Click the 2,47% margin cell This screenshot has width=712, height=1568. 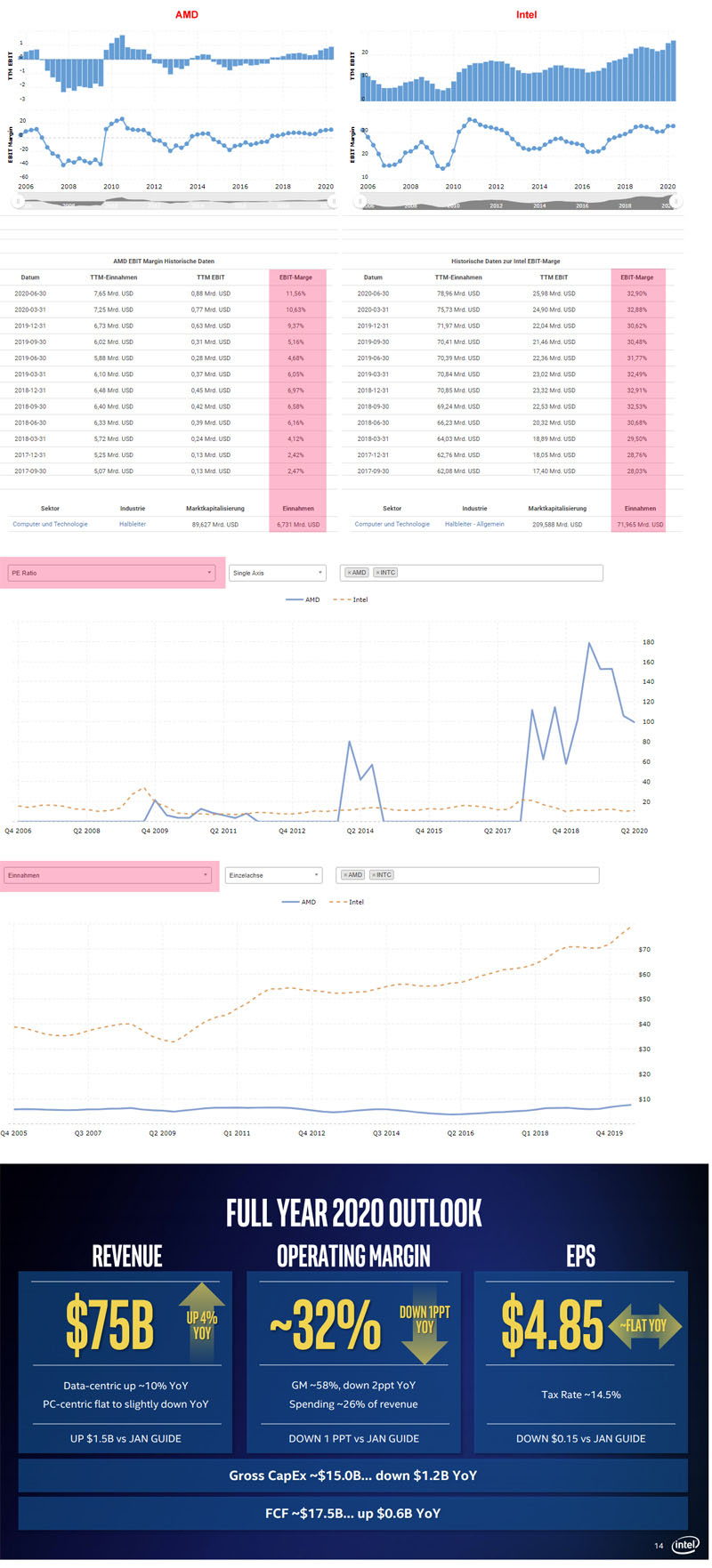pos(295,471)
